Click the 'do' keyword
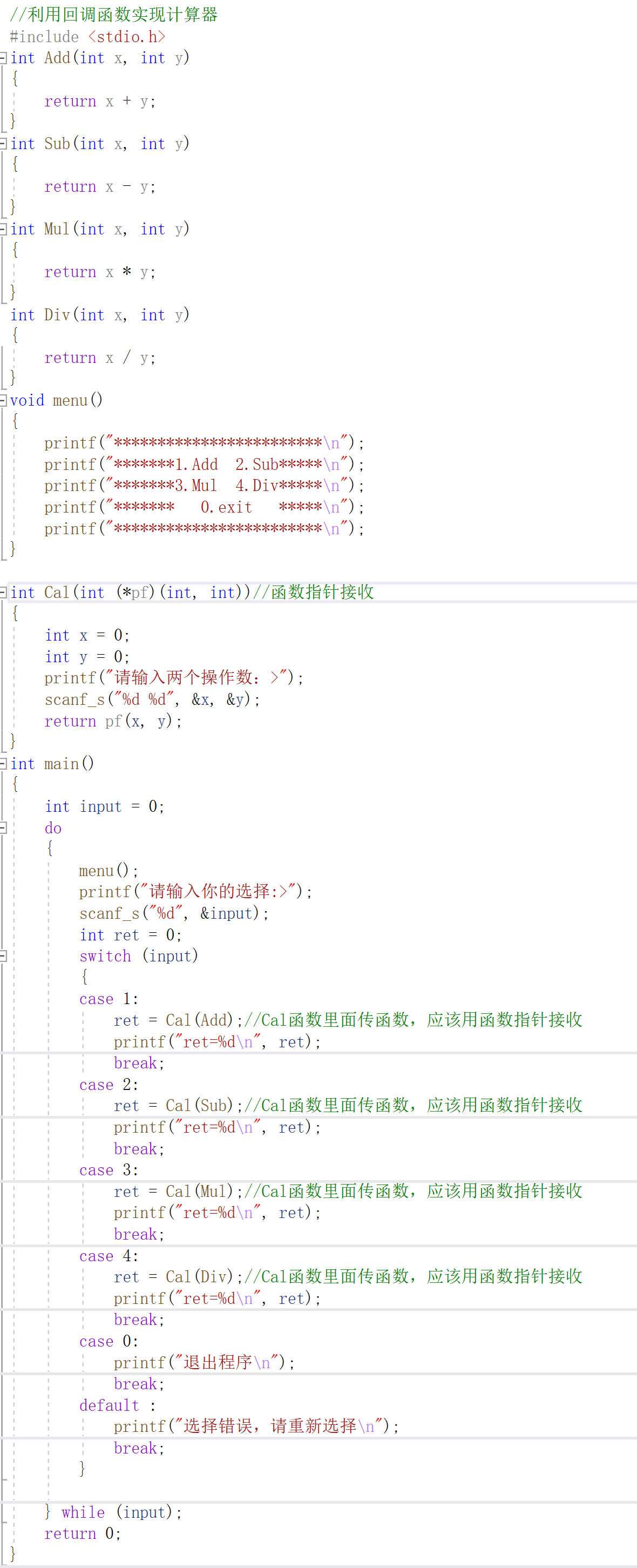The image size is (637, 1568). (53, 828)
